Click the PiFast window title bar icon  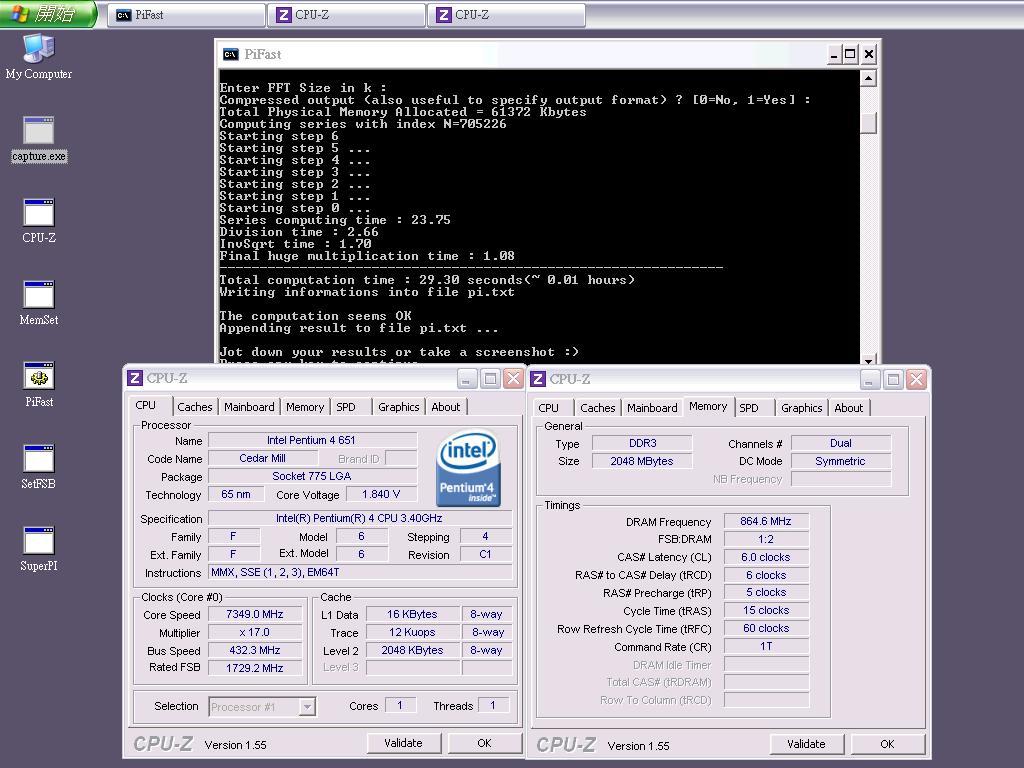click(231, 54)
